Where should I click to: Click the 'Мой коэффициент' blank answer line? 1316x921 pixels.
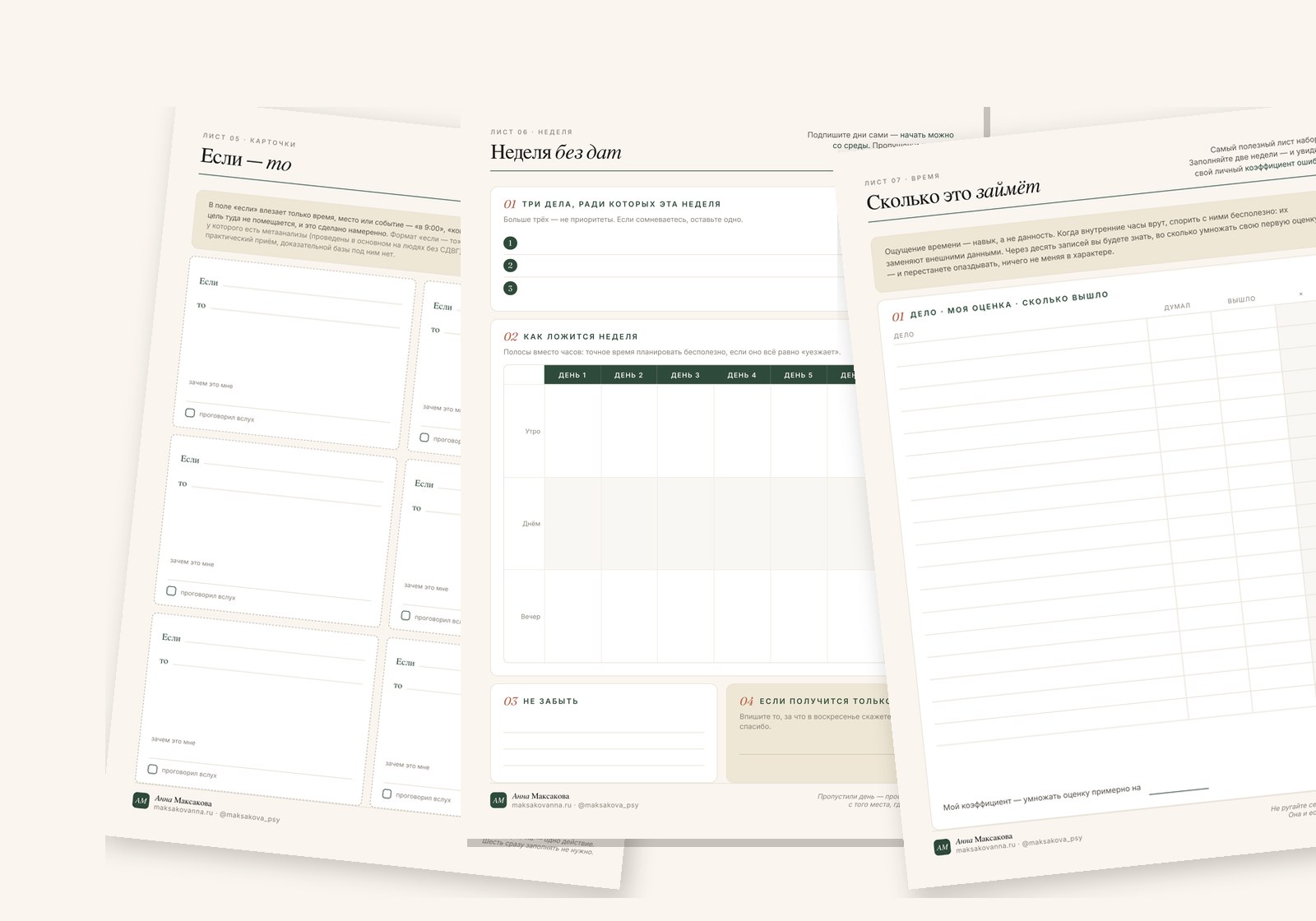pos(1179,791)
